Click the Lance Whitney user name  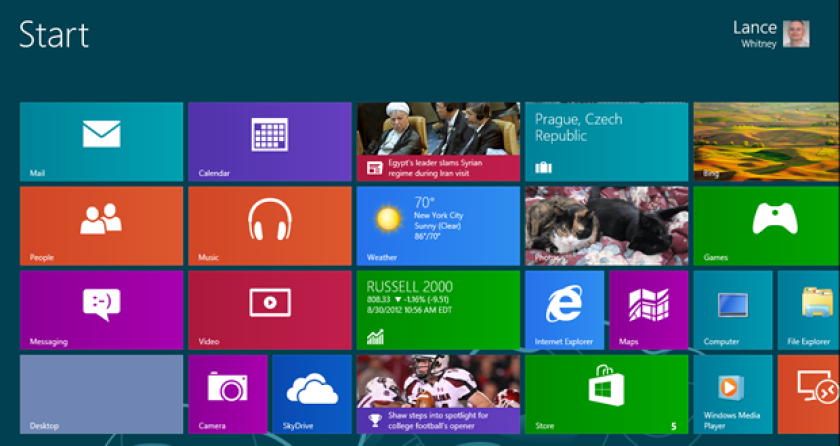755,34
